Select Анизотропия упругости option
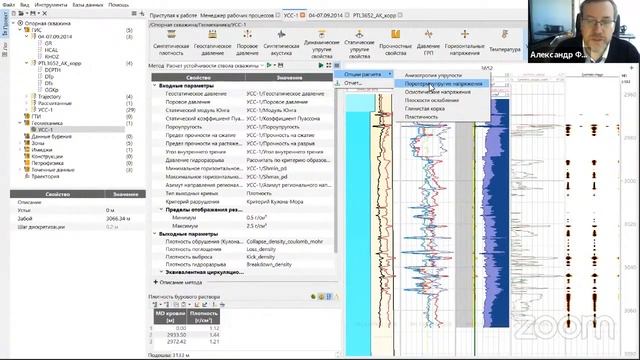The height and width of the screenshot is (360, 640). 442,76
